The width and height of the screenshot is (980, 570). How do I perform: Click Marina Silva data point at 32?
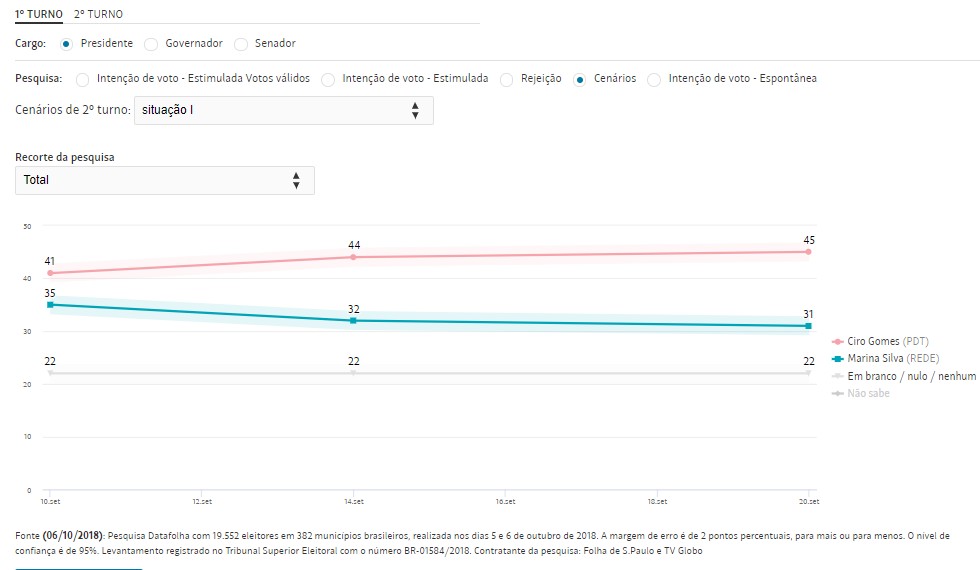click(x=353, y=321)
